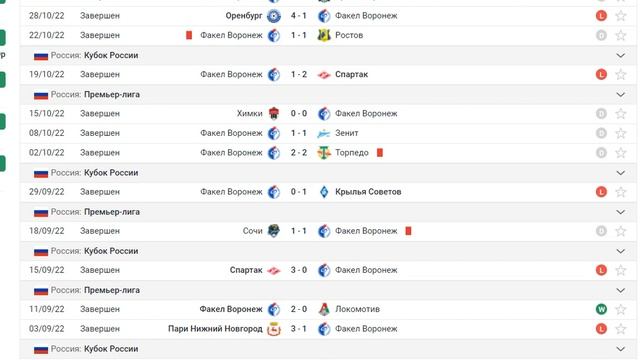Collapse Премьер-лига section above Химки match
640x360 pixels.
(621, 94)
